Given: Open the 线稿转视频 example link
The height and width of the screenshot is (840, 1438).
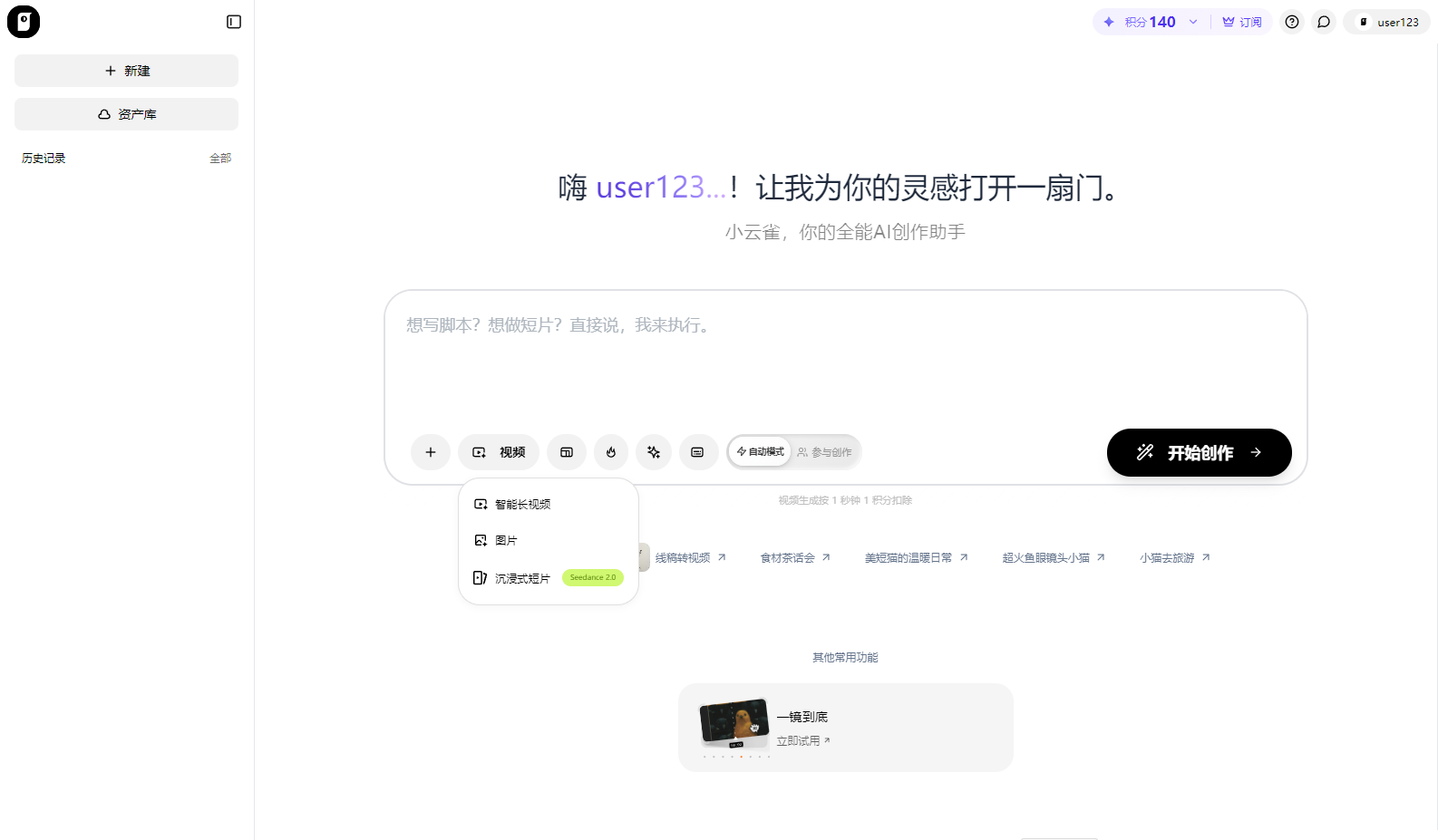Looking at the screenshot, I should [x=690, y=557].
